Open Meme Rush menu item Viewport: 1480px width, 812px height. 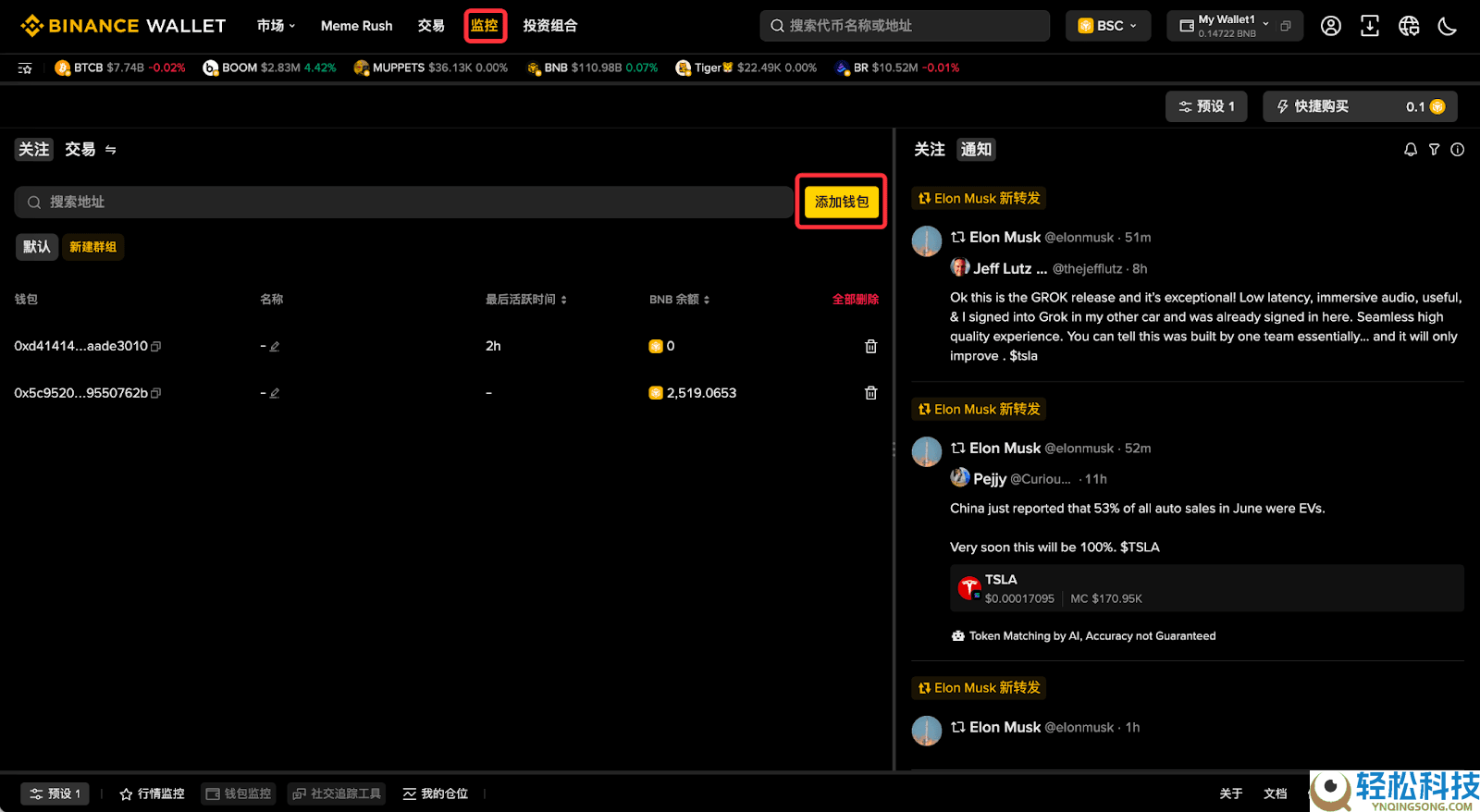[x=357, y=26]
